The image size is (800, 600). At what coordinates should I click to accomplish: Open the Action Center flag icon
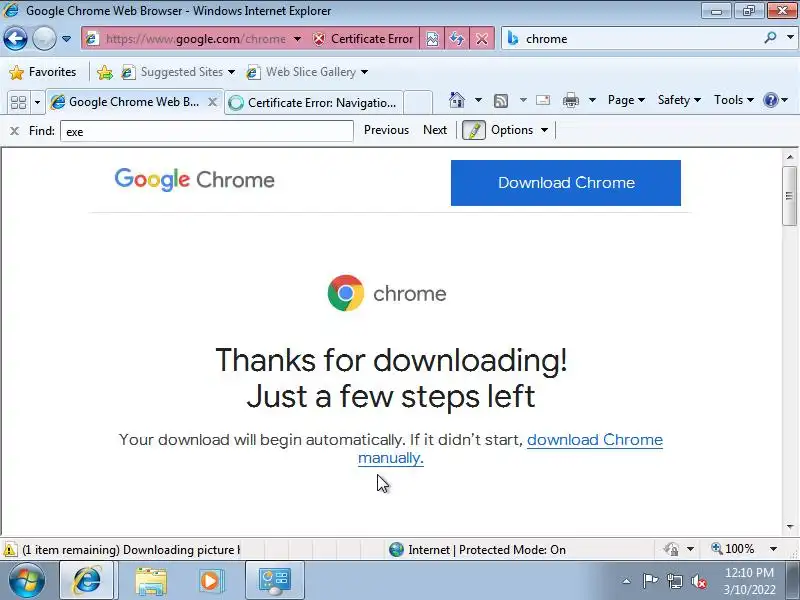(650, 581)
